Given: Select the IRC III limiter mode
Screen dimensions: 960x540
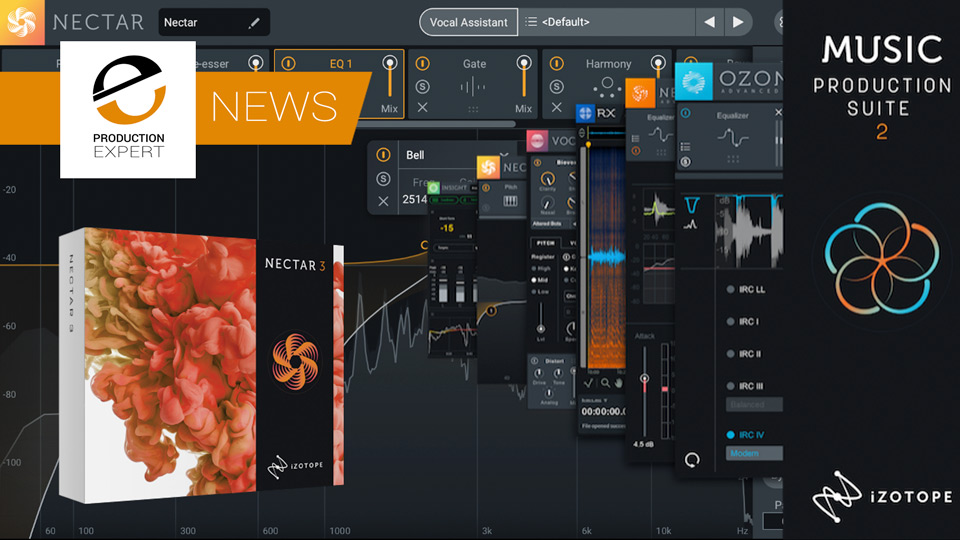Looking at the screenshot, I should pyautogui.click(x=744, y=386).
